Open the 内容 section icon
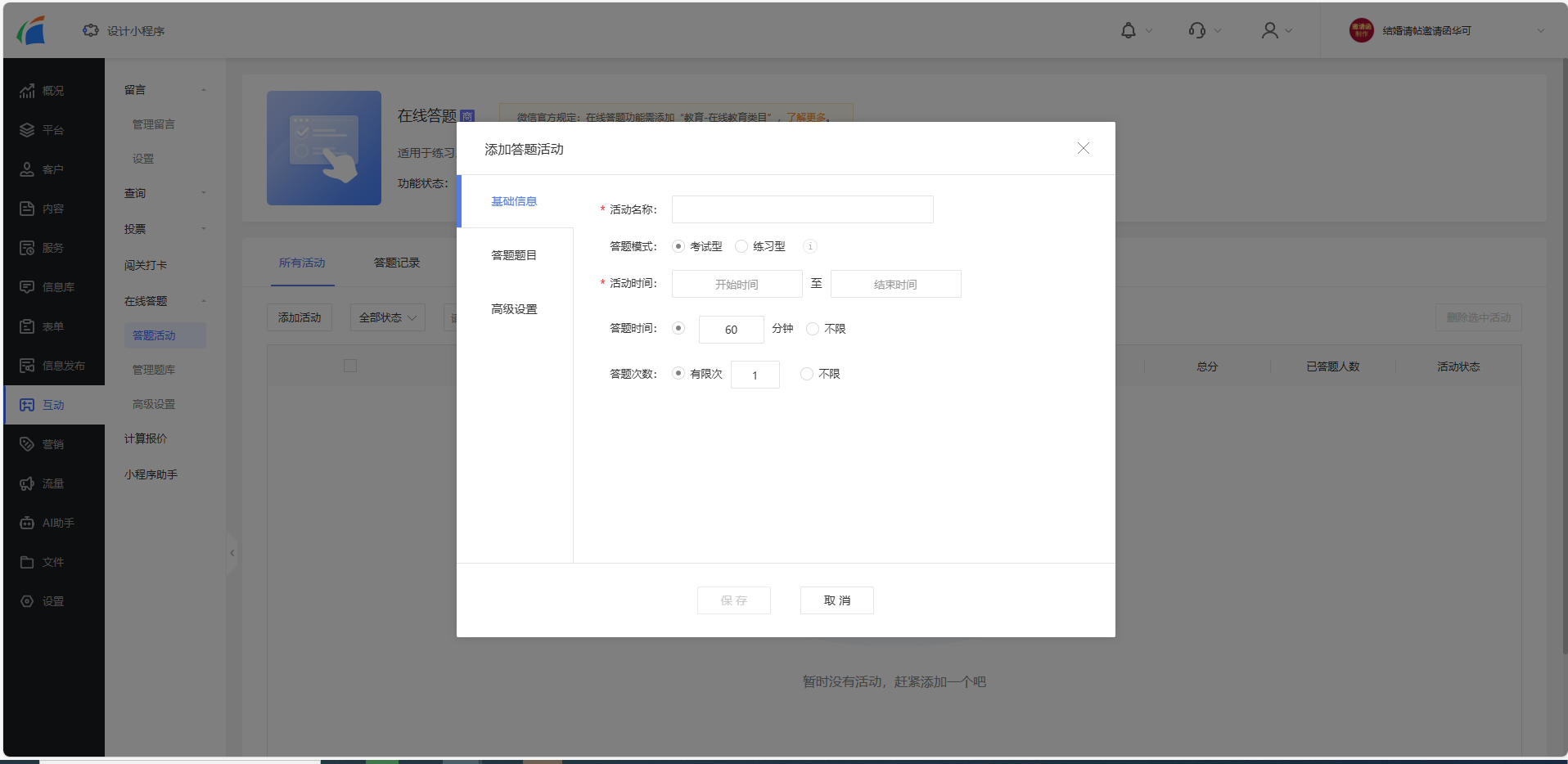The image size is (1568, 764). [27, 208]
